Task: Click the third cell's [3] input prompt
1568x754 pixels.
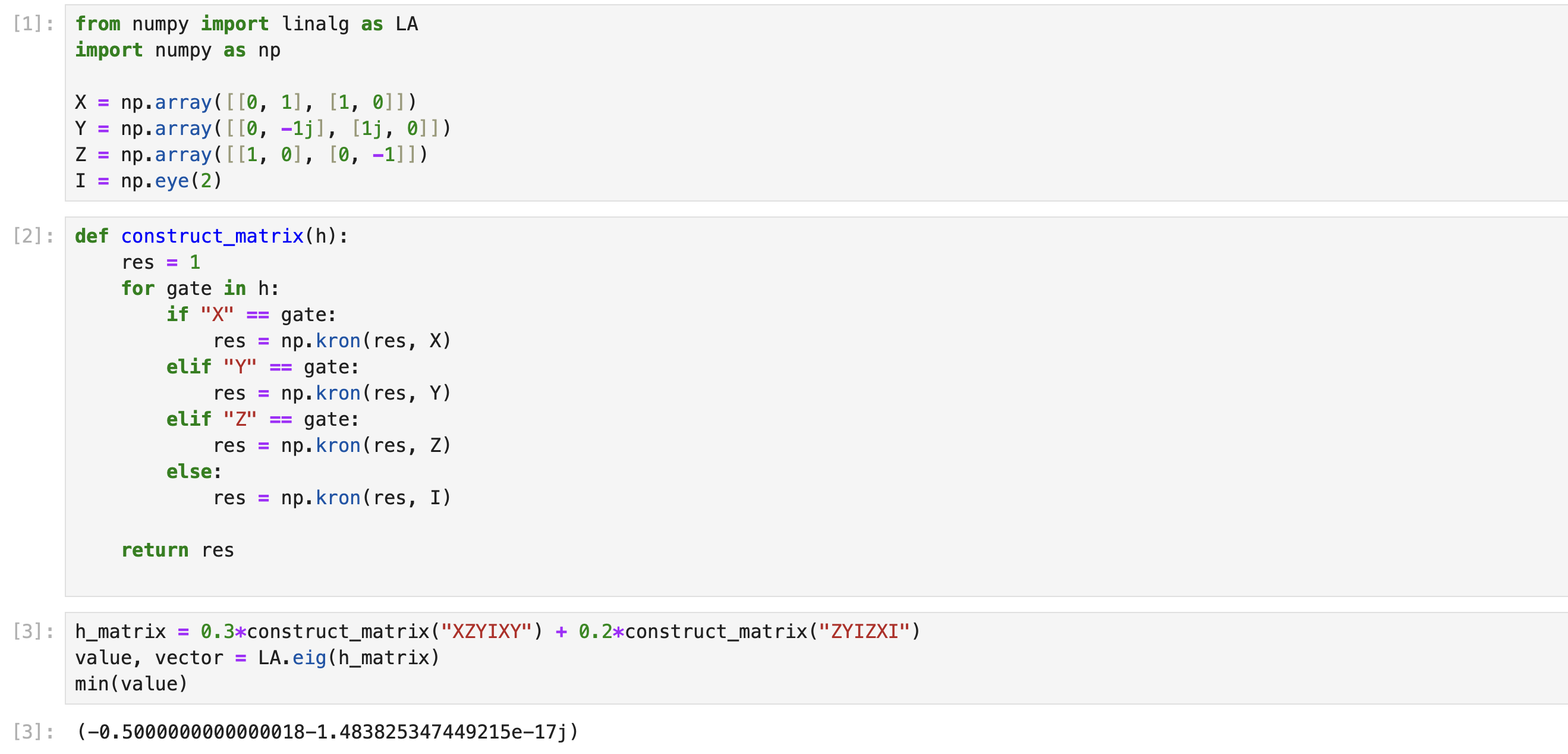Action: [x=33, y=632]
